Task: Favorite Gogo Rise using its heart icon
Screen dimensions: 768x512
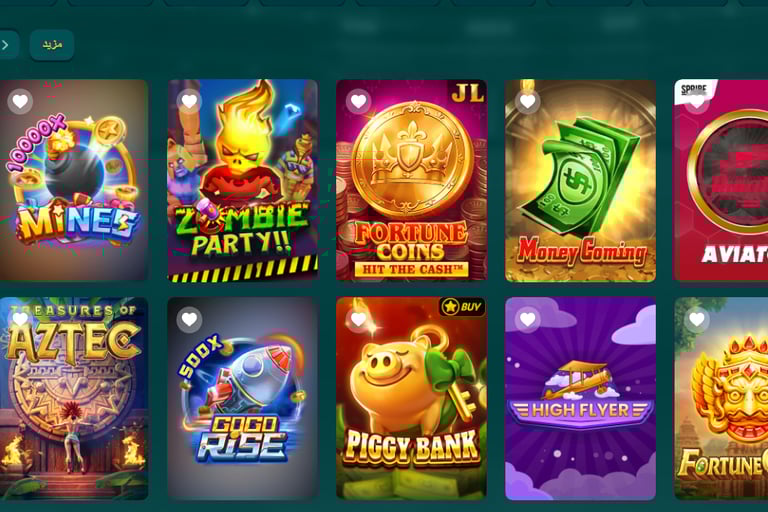Action: point(189,319)
